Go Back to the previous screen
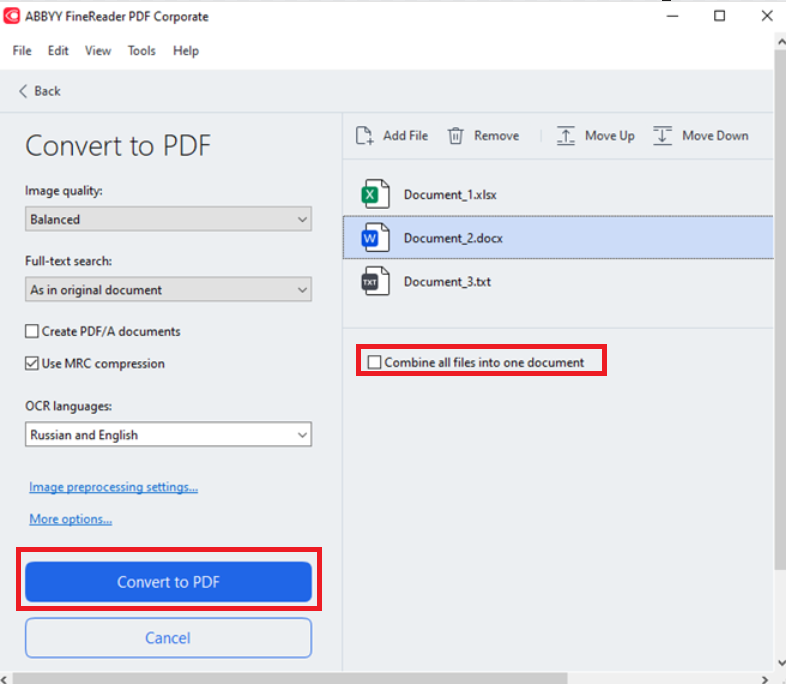 pos(40,91)
